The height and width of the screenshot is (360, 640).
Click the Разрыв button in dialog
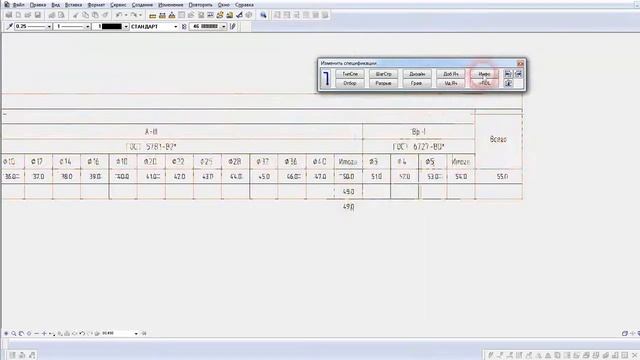click(x=383, y=83)
